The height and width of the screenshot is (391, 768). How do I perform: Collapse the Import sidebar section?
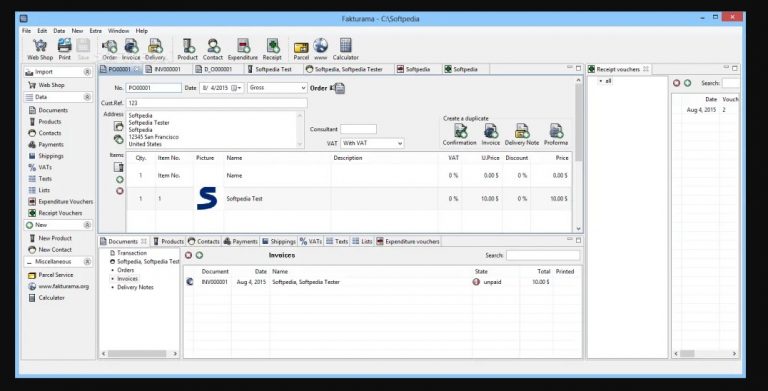[87, 72]
